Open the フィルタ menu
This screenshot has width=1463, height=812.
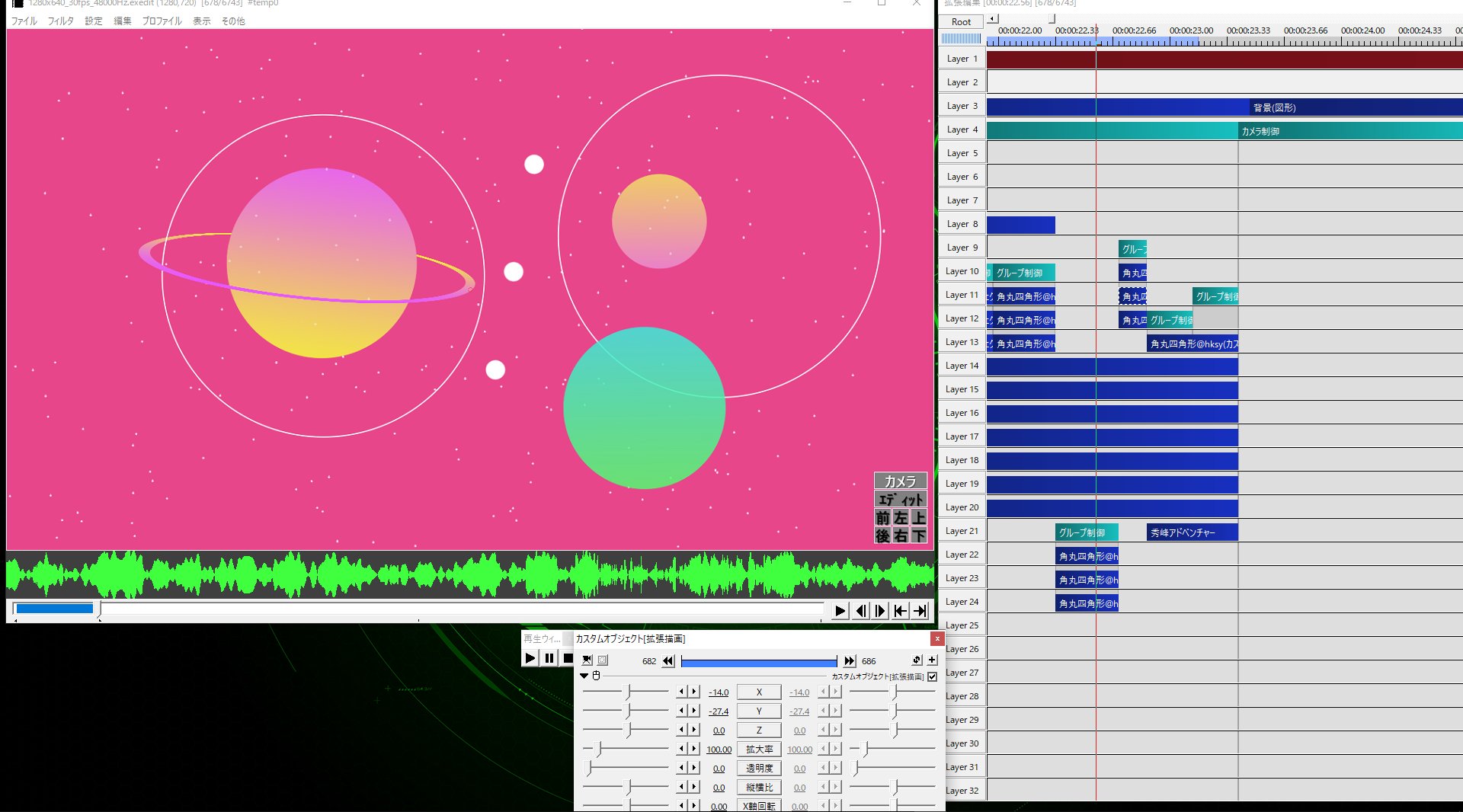[61, 21]
